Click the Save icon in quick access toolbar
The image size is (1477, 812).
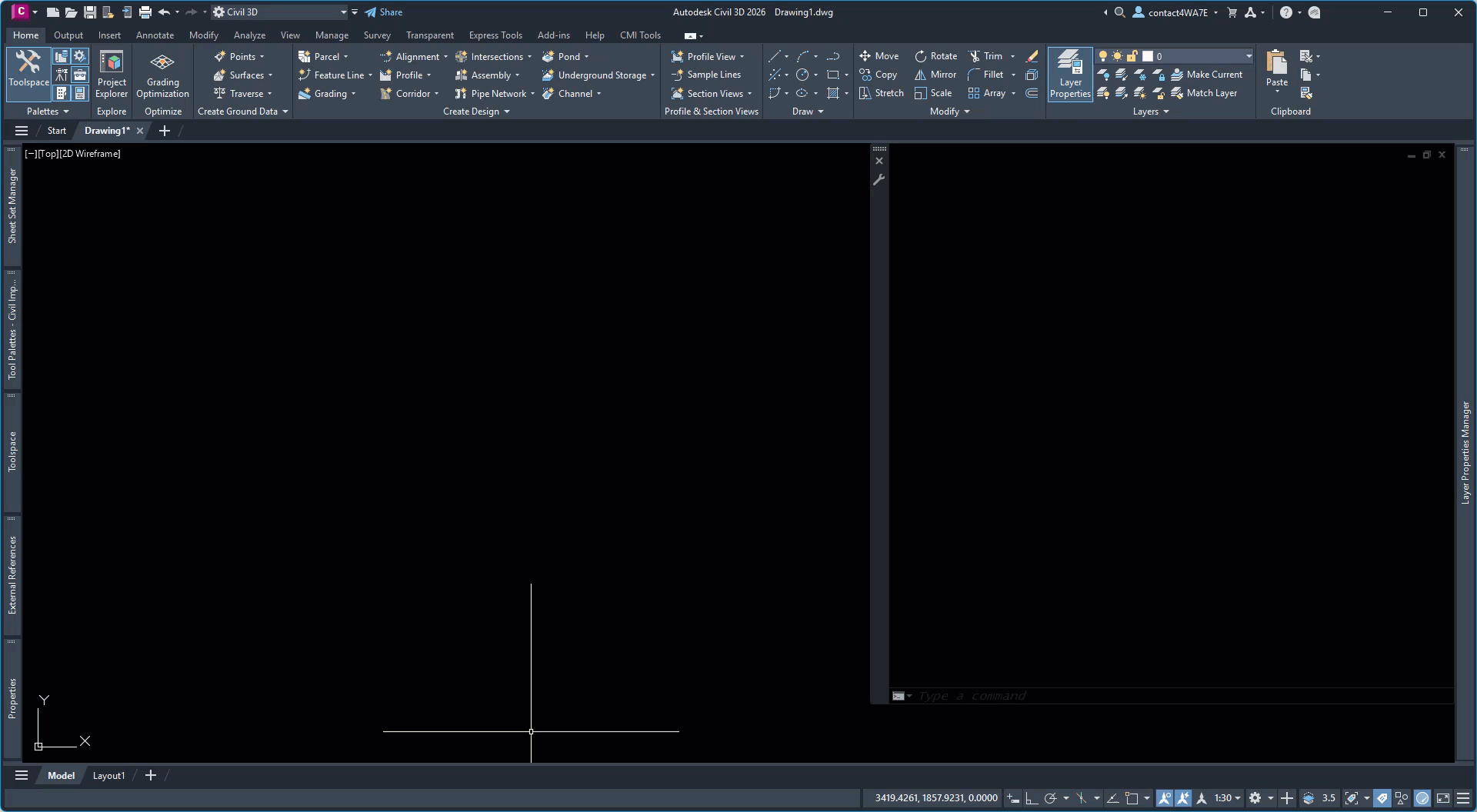tap(90, 12)
